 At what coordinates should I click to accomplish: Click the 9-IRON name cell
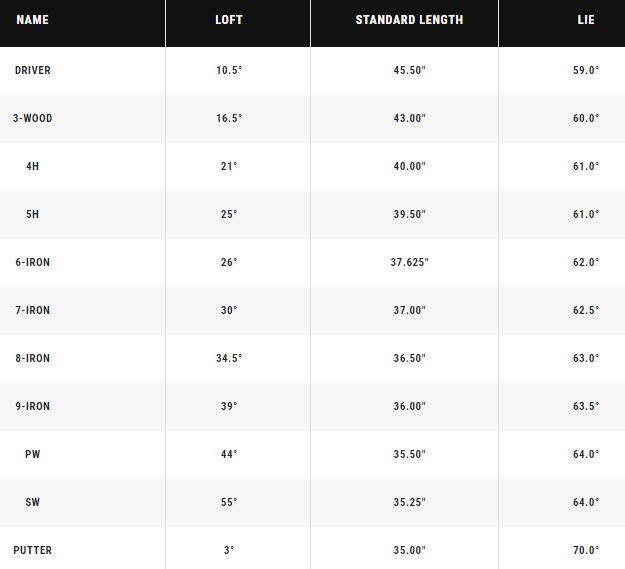point(33,406)
